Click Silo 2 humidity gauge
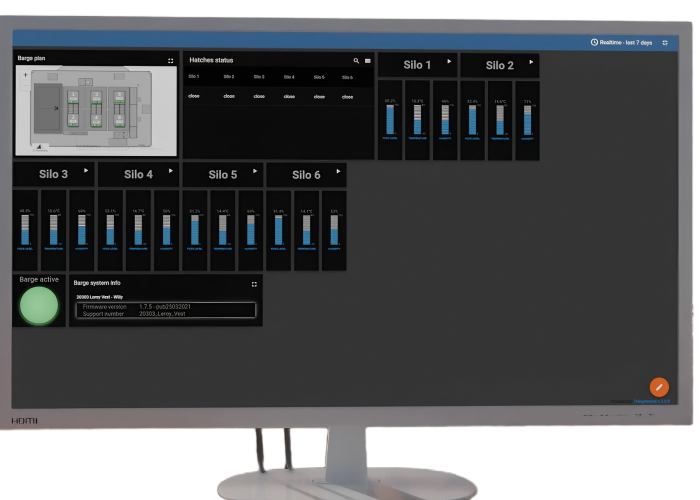Image resolution: width=700 pixels, height=500 pixels. tap(527, 121)
